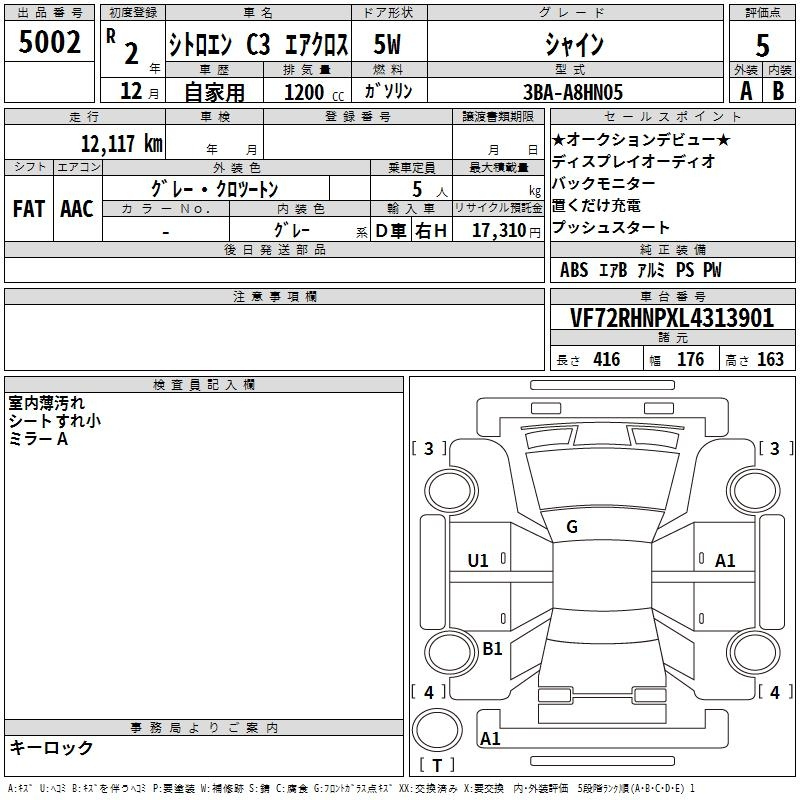
Task: Click the shift value FAT
Action: pos(29,209)
